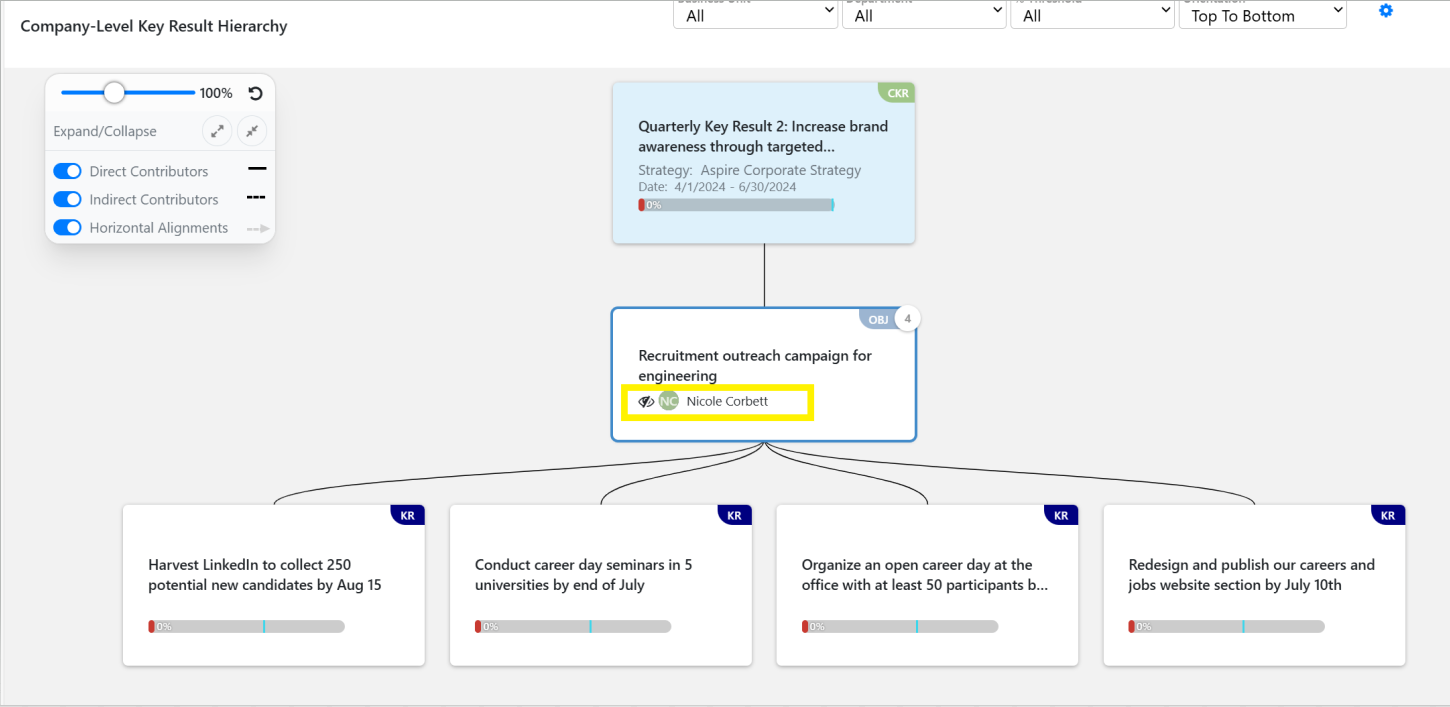Click the crossed-out eye icon beside Nicole Corbett
Viewport: 1450px width, 707px height.
(647, 401)
